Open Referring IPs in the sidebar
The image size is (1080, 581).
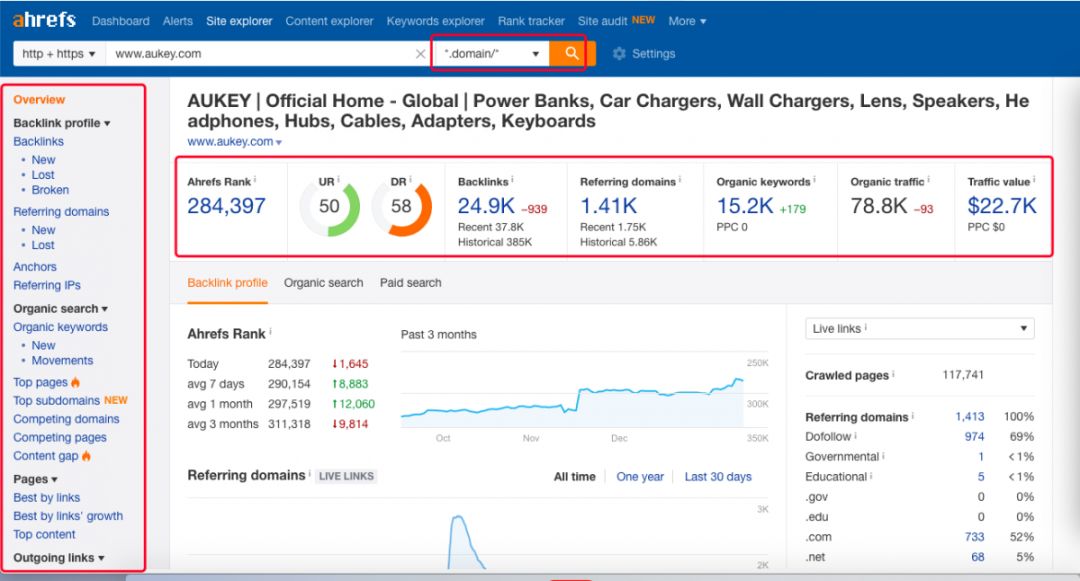coord(47,285)
